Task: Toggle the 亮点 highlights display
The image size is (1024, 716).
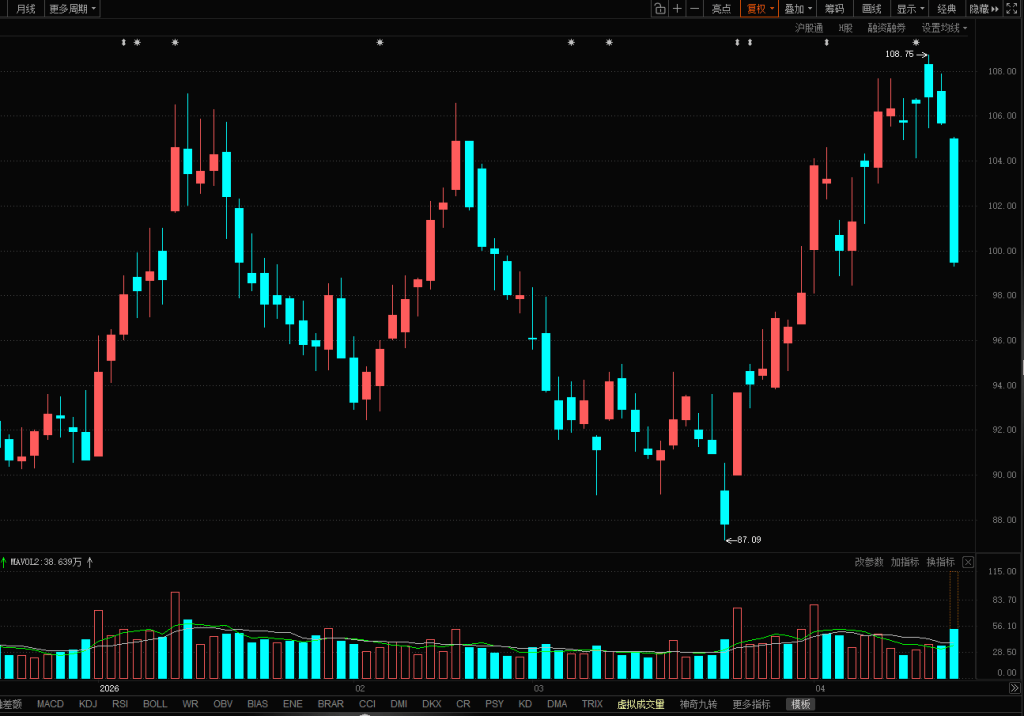Action: pos(721,9)
